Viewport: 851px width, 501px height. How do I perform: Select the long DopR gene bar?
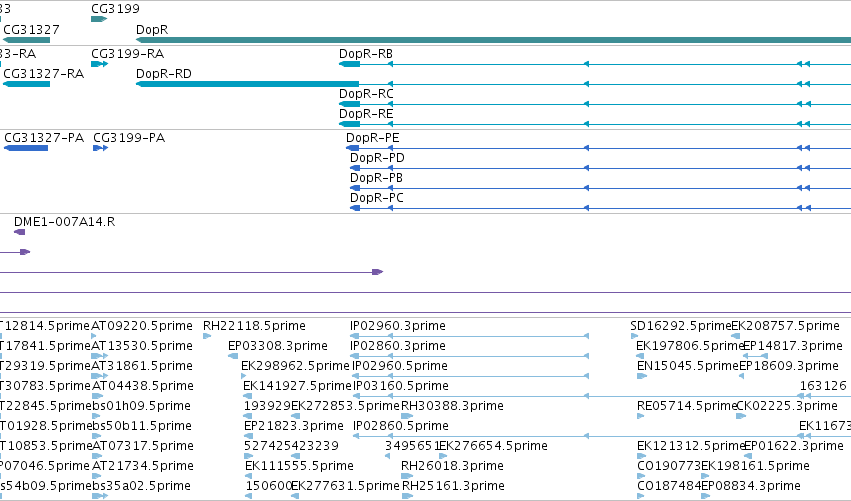pos(493,40)
